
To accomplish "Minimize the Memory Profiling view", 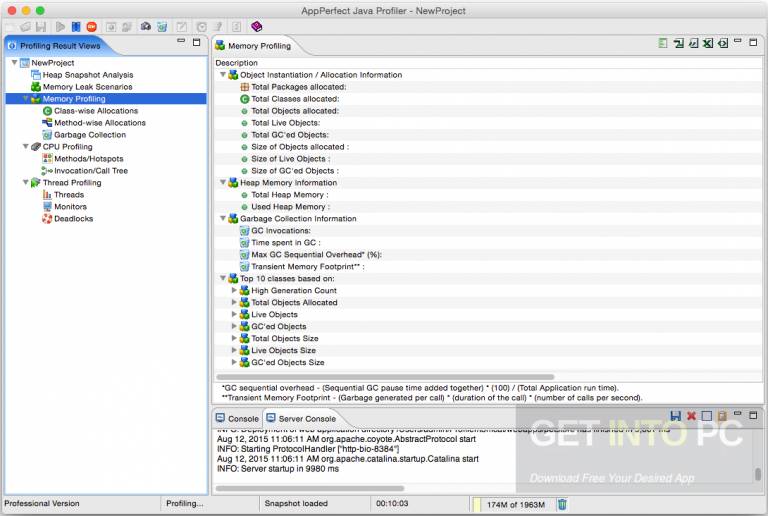I will (738, 41).
